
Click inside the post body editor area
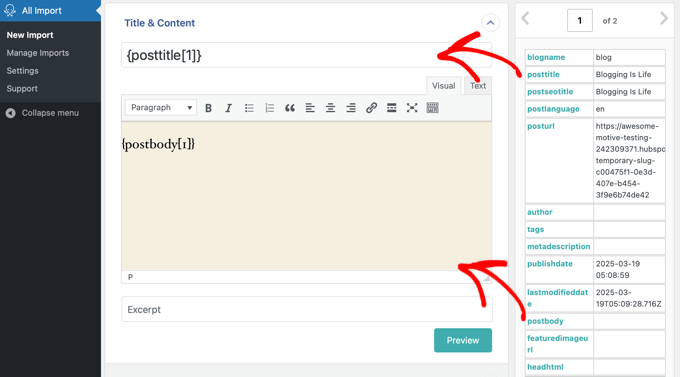click(306, 196)
